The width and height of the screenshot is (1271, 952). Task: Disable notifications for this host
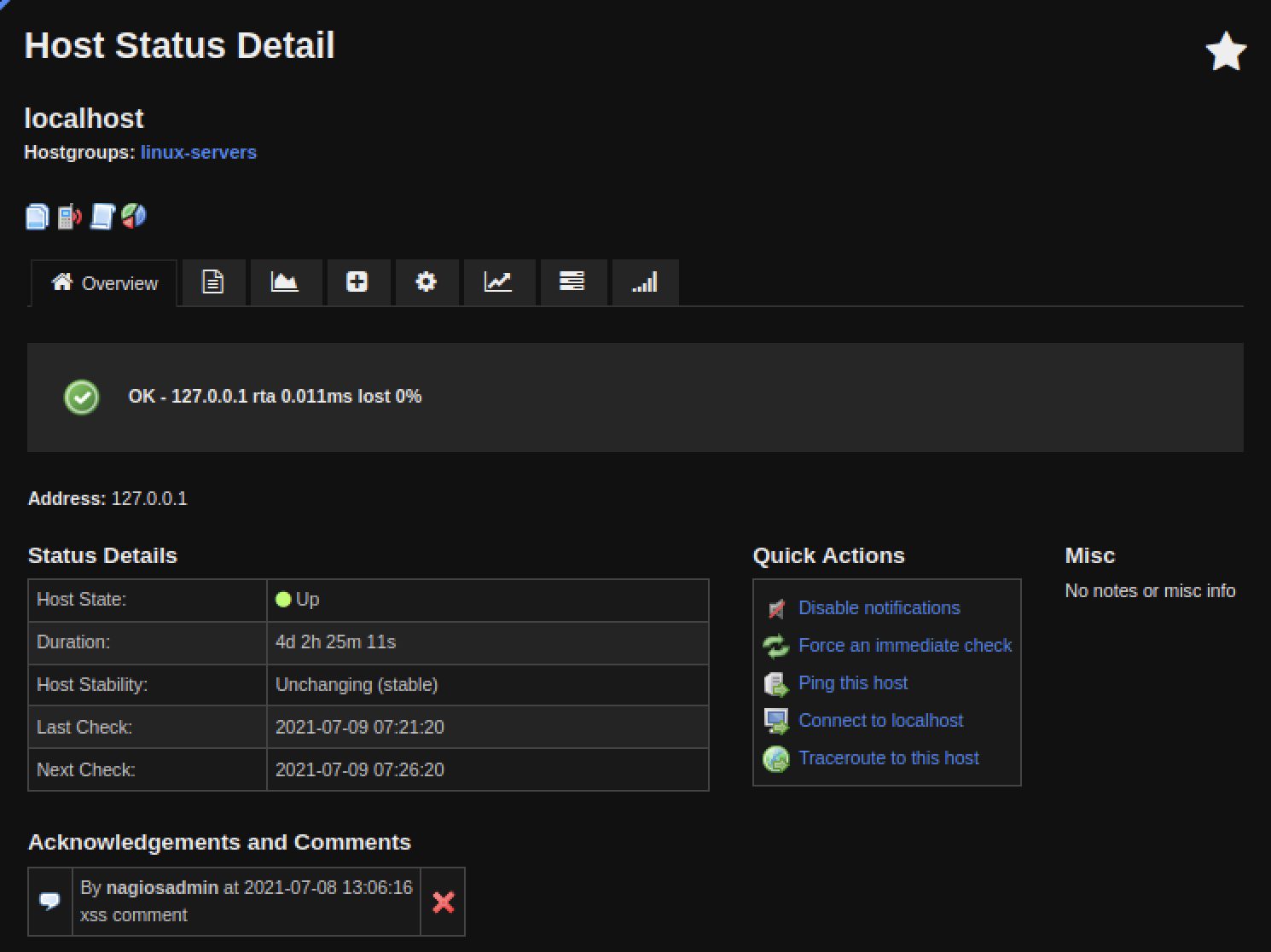tap(879, 607)
